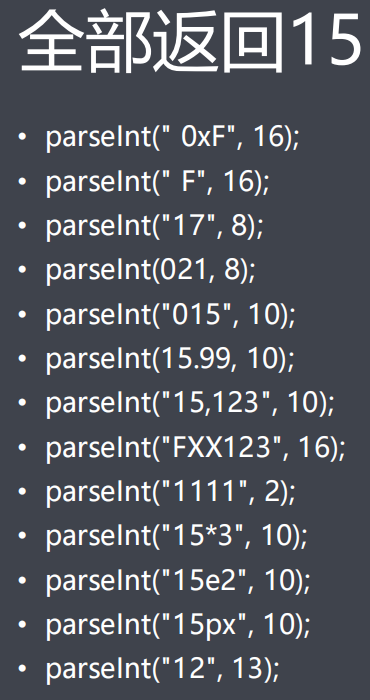Image resolution: width=370 pixels, height=700 pixels.
Task: Click the line parseInt("15*3", 10);
Action: tap(177, 536)
